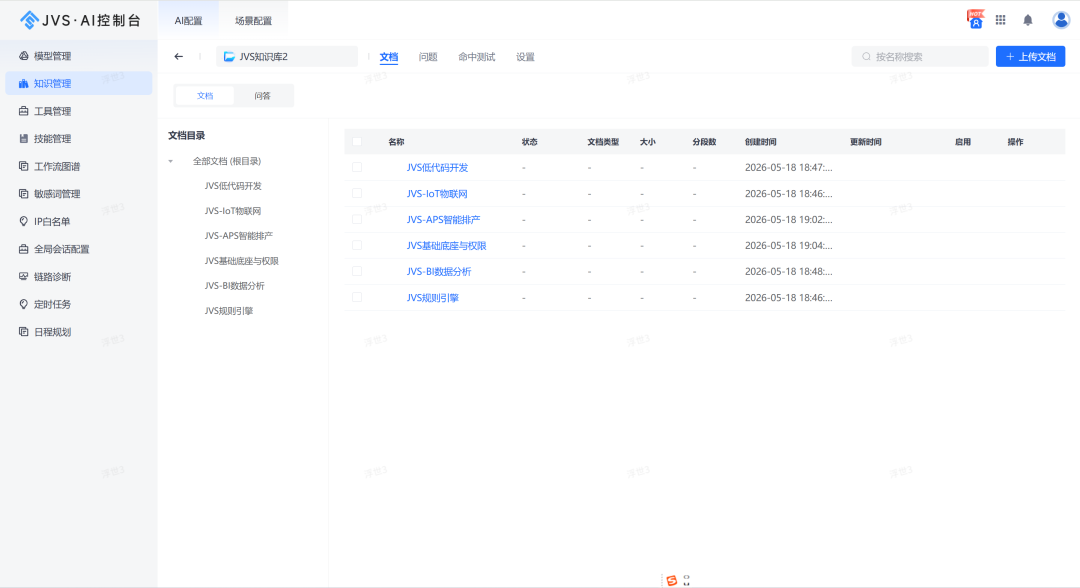Open JVS基础底座与权限 link in table
Image resolution: width=1080 pixels, height=588 pixels.
[446, 245]
